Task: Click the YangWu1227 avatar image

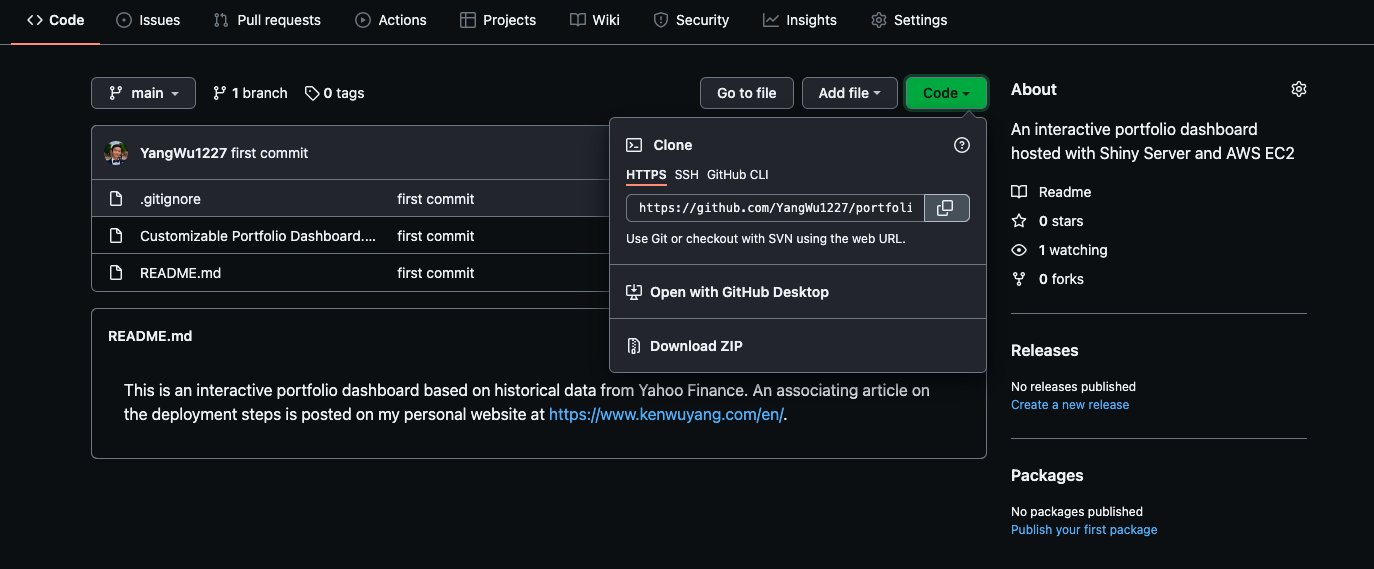Action: (x=117, y=153)
